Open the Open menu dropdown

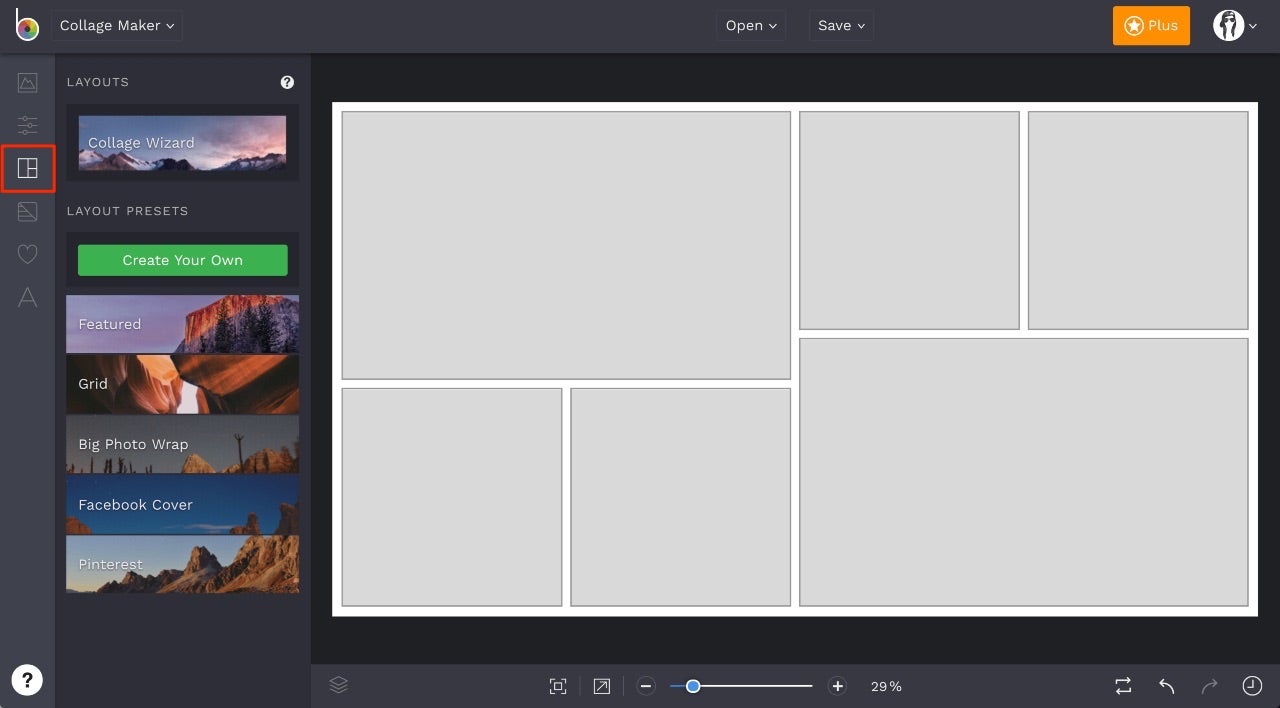click(750, 25)
